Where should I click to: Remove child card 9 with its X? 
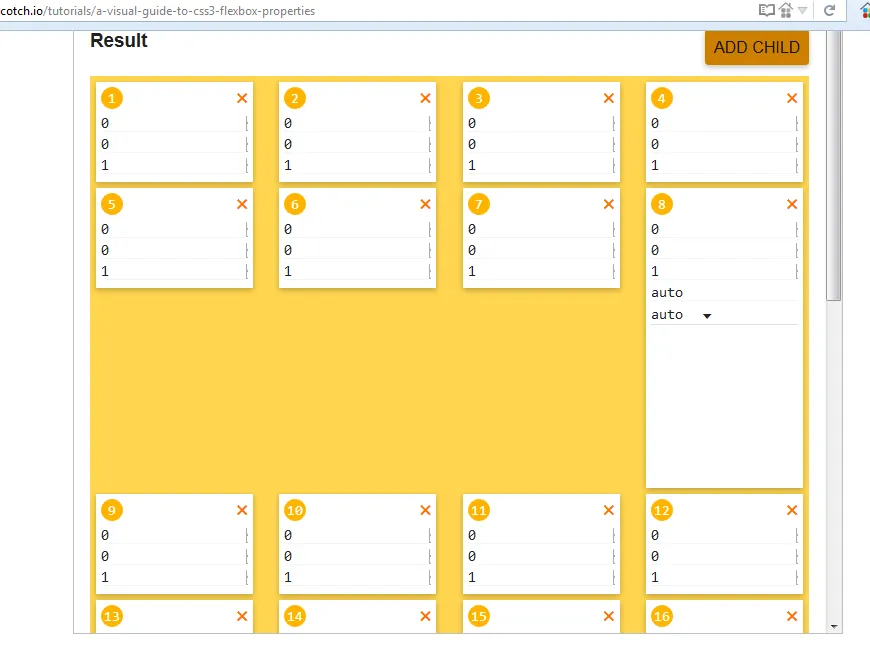[242, 510]
